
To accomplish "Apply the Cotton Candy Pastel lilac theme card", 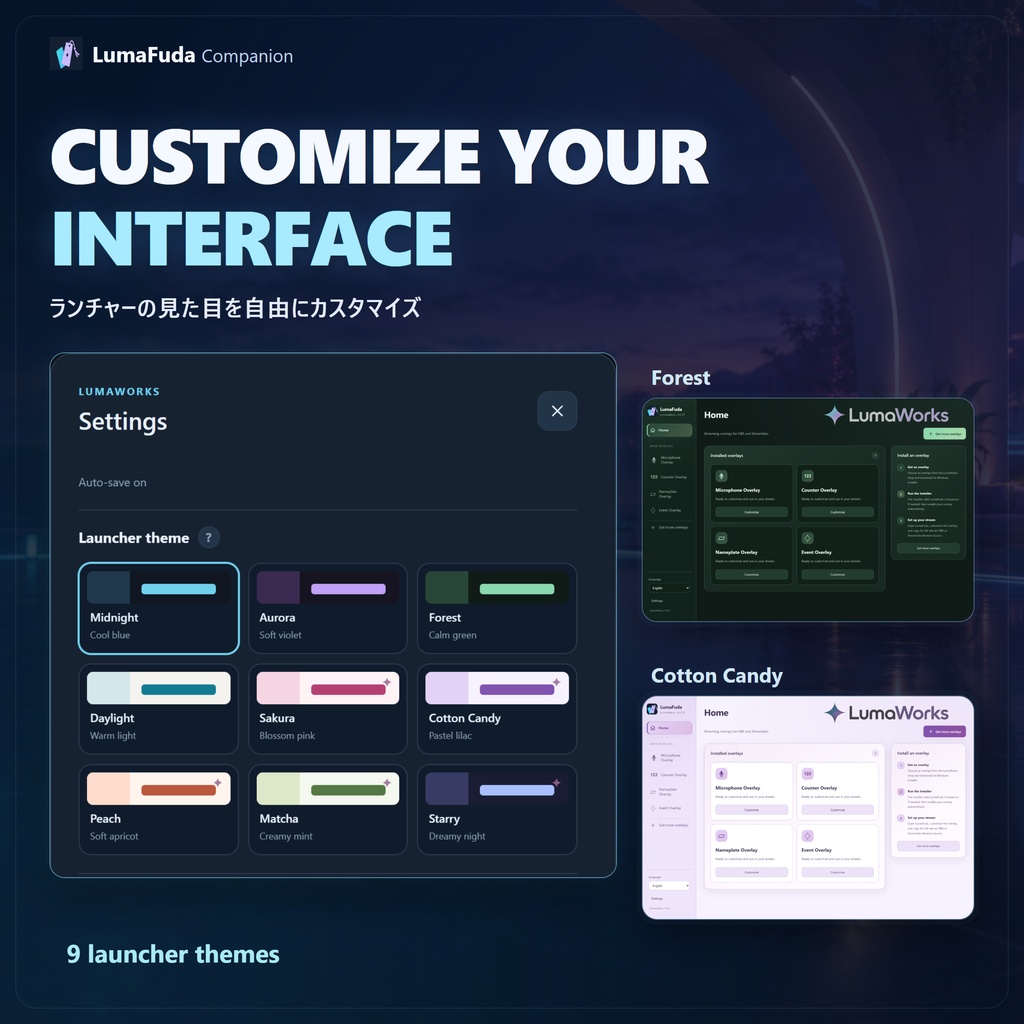I will 497,709.
